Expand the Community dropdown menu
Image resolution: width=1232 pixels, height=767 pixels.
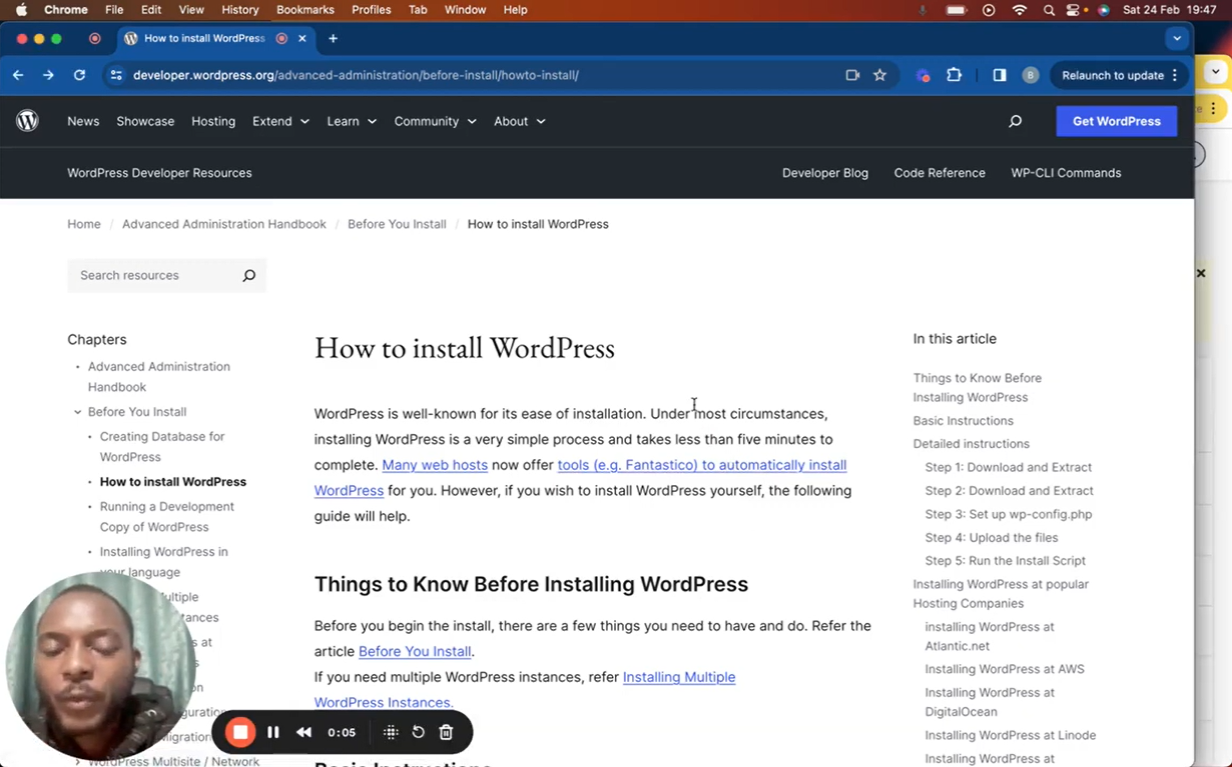pyautogui.click(x=435, y=121)
